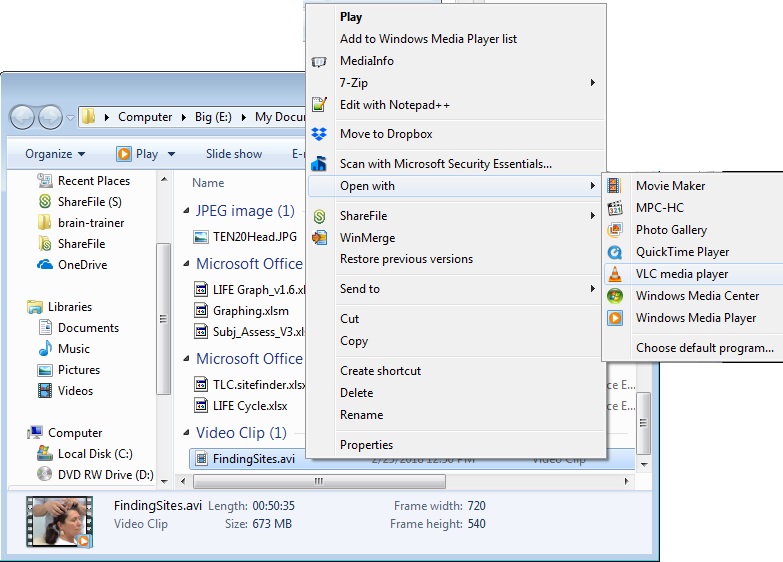This screenshot has height=562, width=783.
Task: Click the WinMerge icon in context menu
Action: 319,238
